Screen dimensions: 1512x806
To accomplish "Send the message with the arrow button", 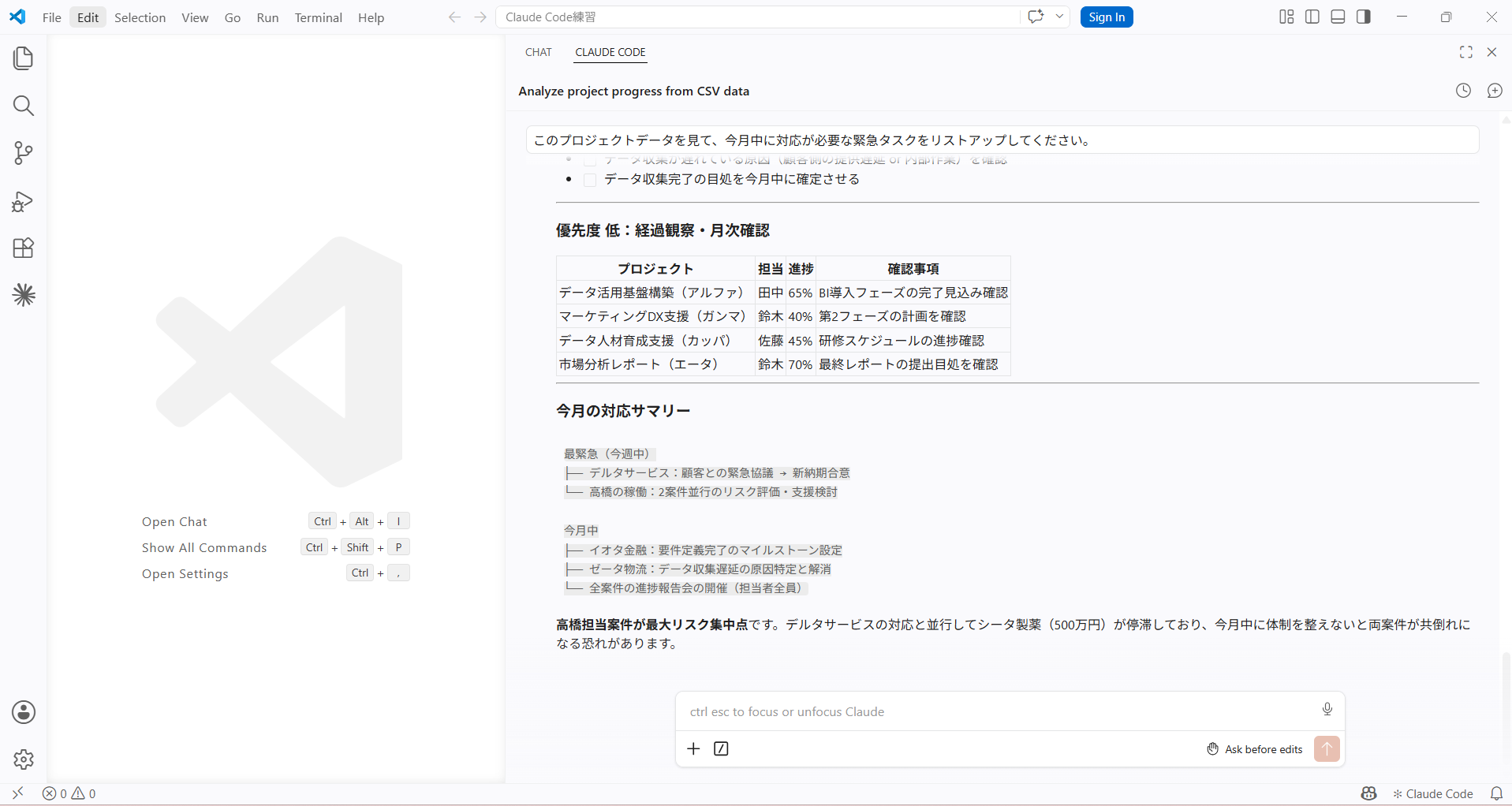I will pyautogui.click(x=1327, y=748).
